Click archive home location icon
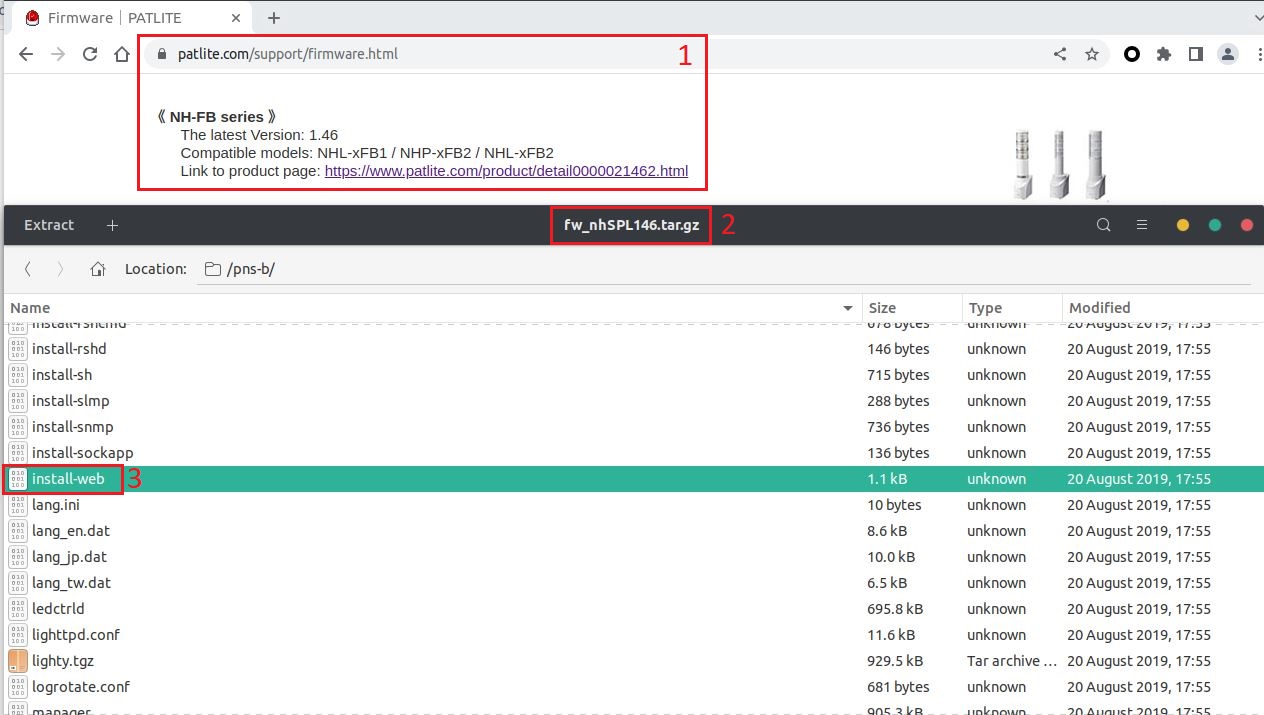The height and width of the screenshot is (715, 1264). click(98, 269)
